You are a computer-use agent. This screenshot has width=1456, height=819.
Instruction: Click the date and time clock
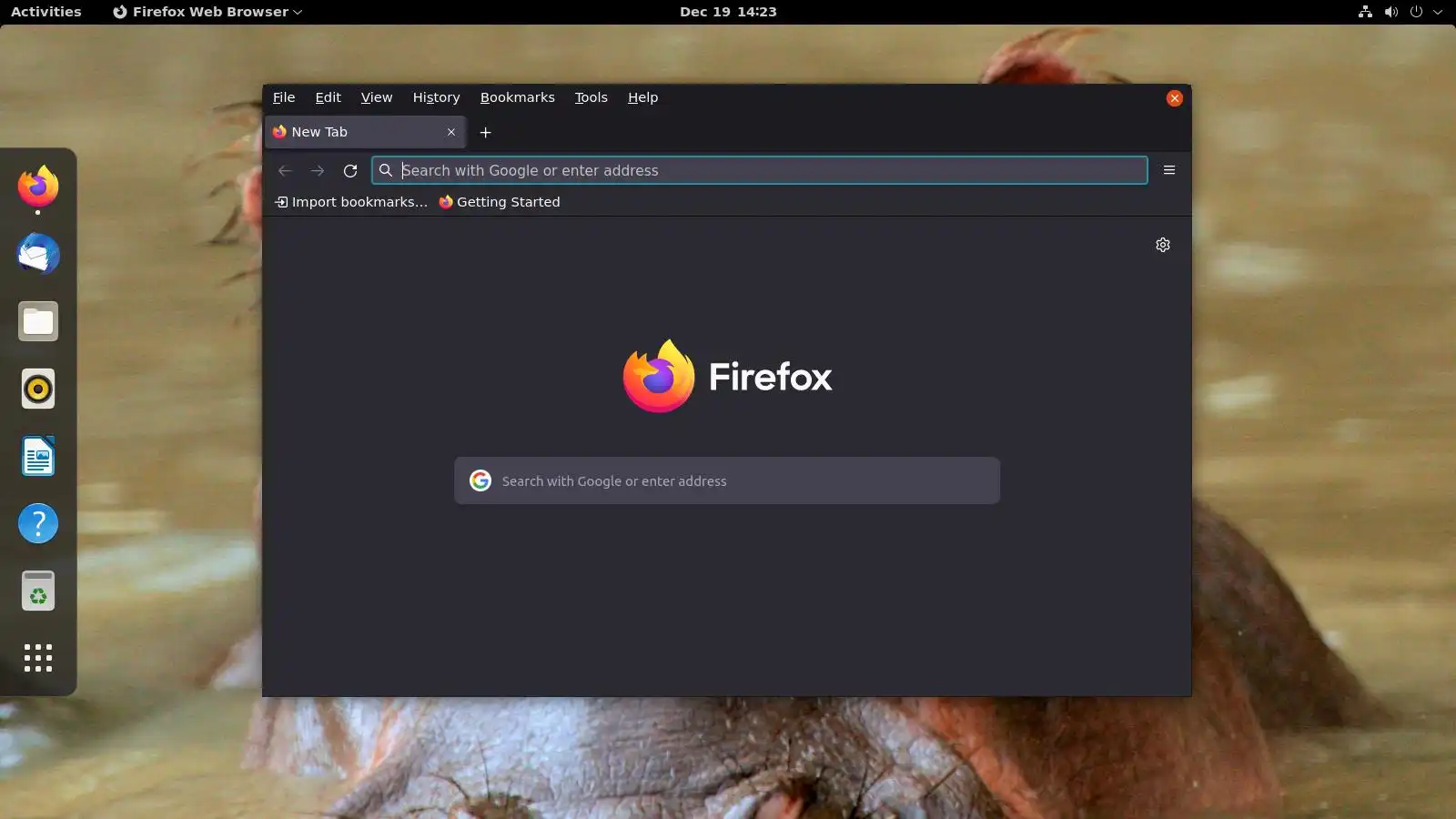click(x=728, y=12)
